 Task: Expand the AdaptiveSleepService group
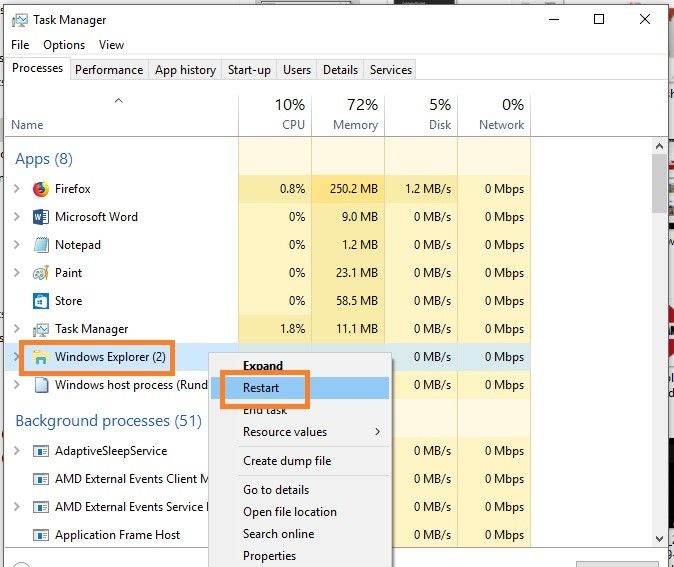[17, 451]
